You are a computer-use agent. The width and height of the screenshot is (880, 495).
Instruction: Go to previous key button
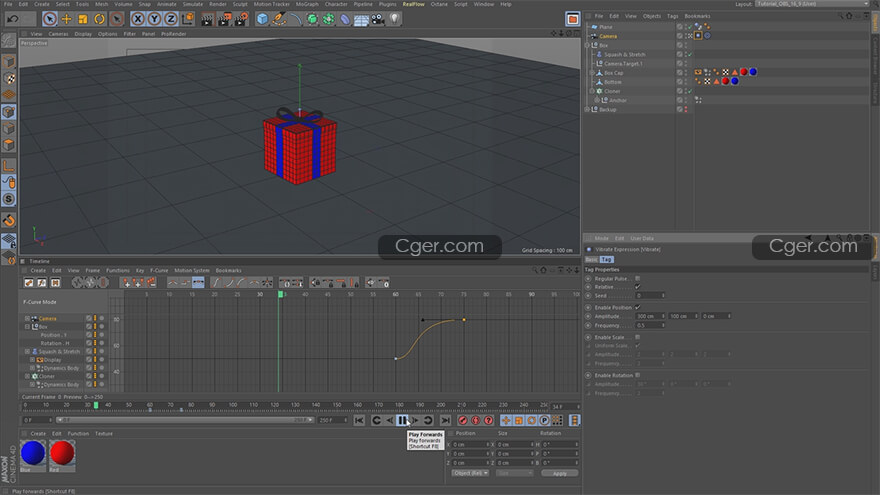point(377,420)
